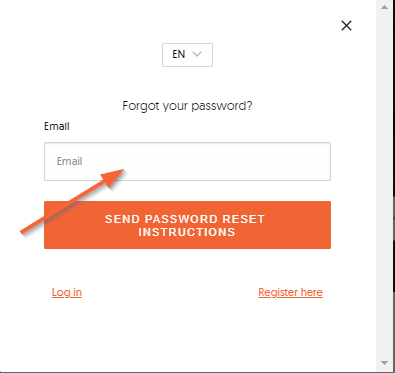Screen dimensions: 395x373
Task: Dismiss the dialog with the X icon
Action: (x=346, y=25)
